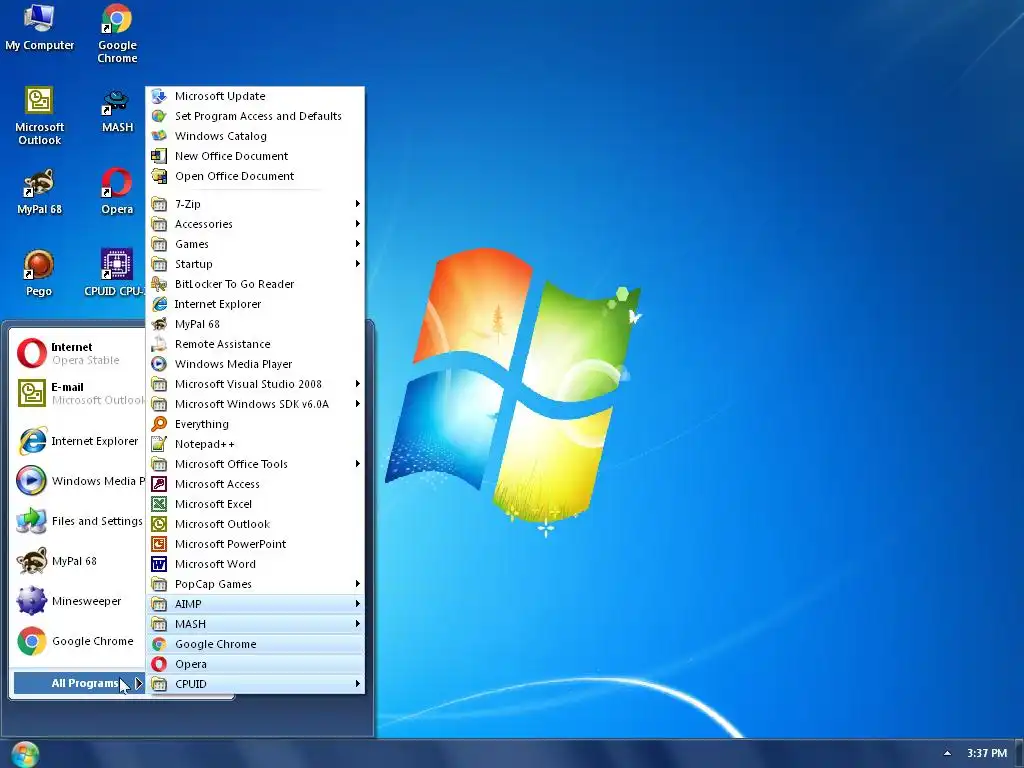Open Windows Media Player in Start left pane
The image size is (1024, 768).
pos(79,481)
